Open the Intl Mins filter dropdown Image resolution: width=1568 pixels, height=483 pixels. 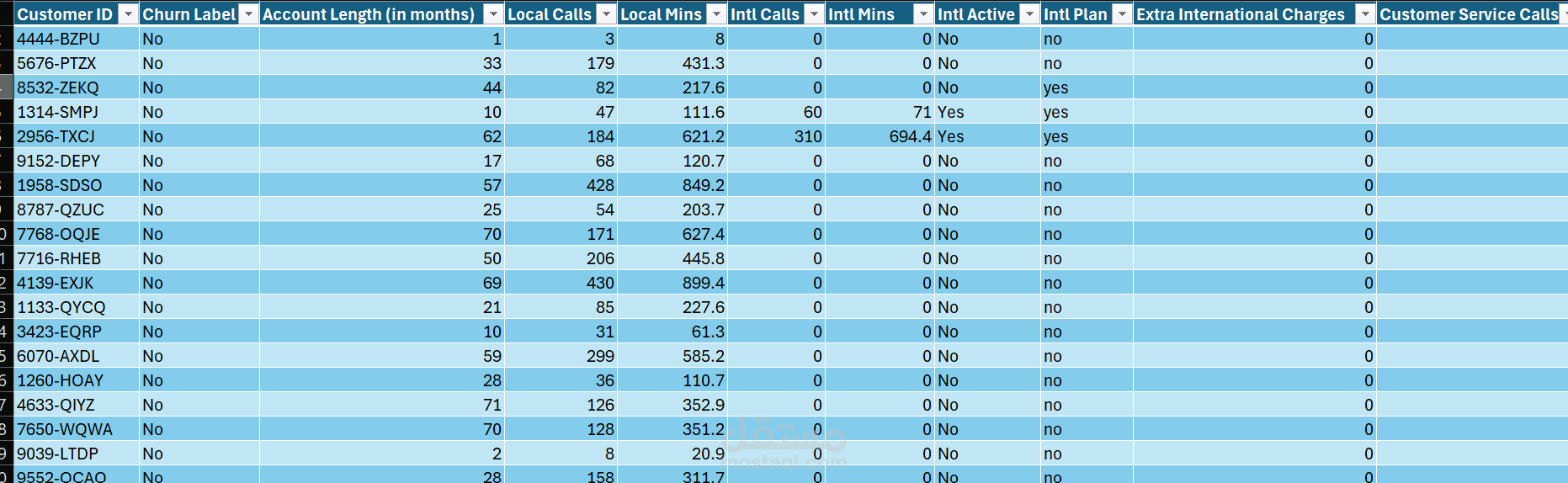[x=923, y=14]
